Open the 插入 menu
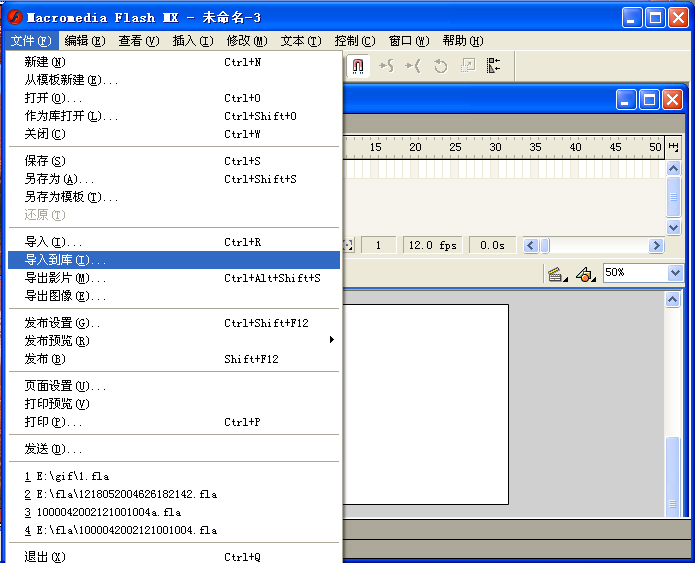The image size is (695, 563). point(193,41)
